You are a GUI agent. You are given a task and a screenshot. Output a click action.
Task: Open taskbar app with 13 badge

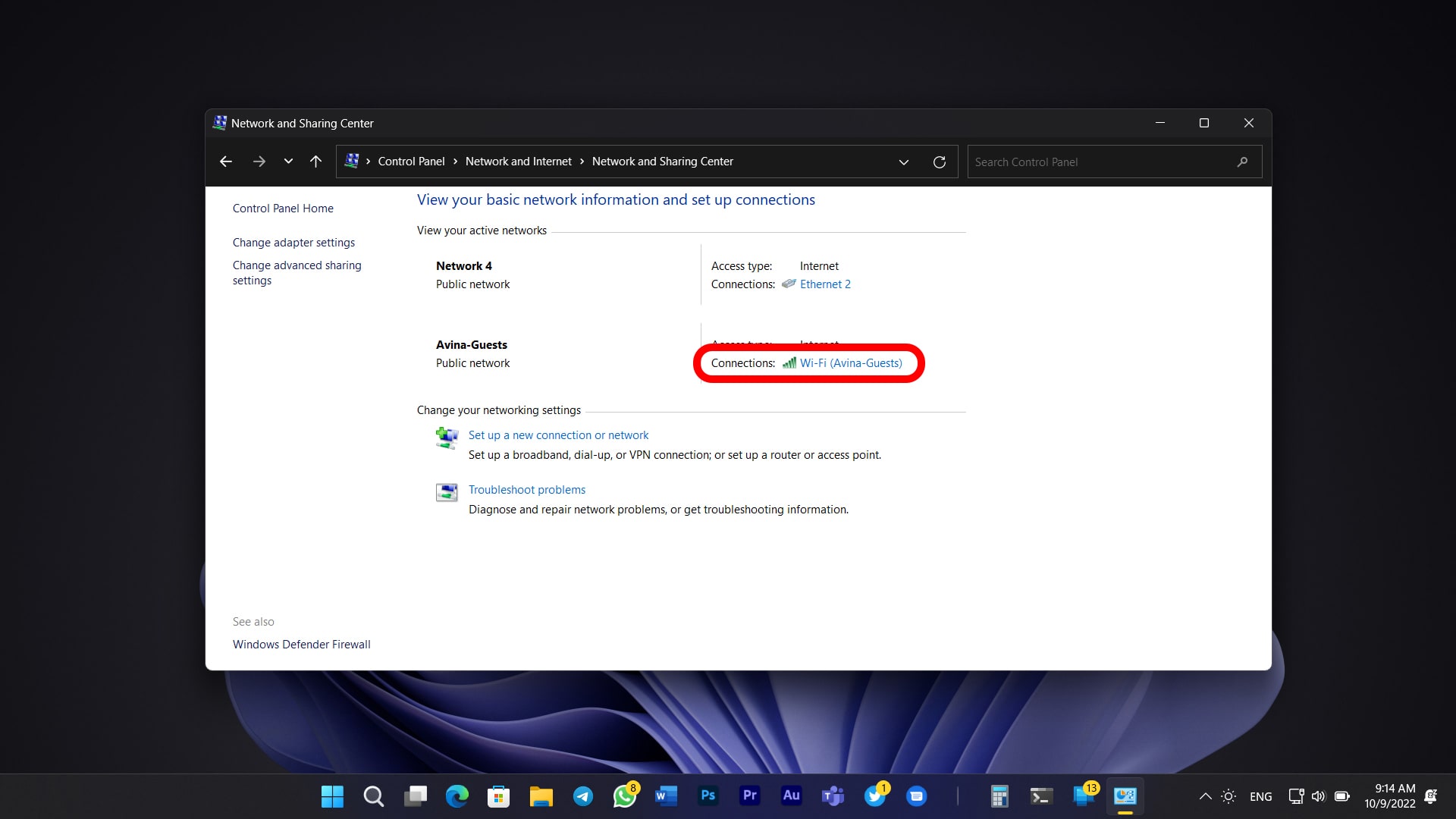[x=1084, y=796]
